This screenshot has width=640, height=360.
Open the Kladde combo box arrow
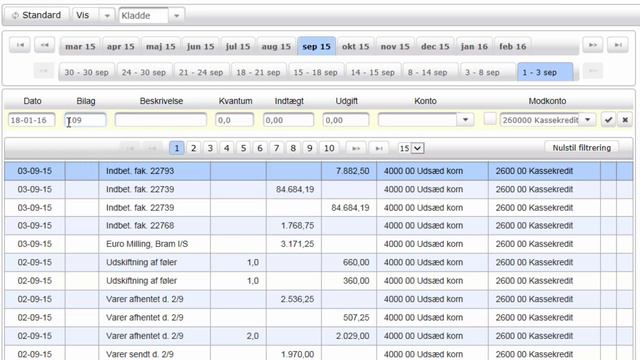pyautogui.click(x=176, y=16)
